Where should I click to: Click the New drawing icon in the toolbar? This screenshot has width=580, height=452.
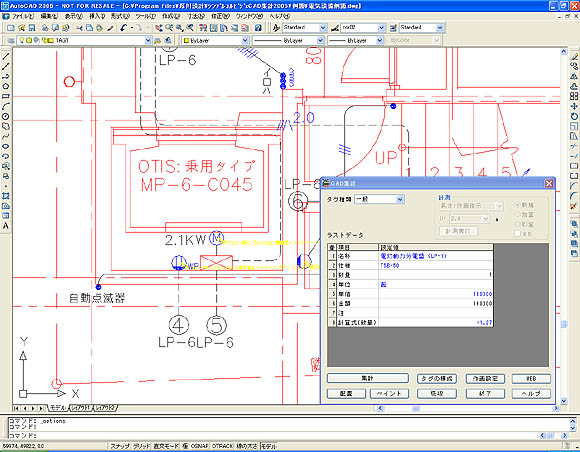11,28
